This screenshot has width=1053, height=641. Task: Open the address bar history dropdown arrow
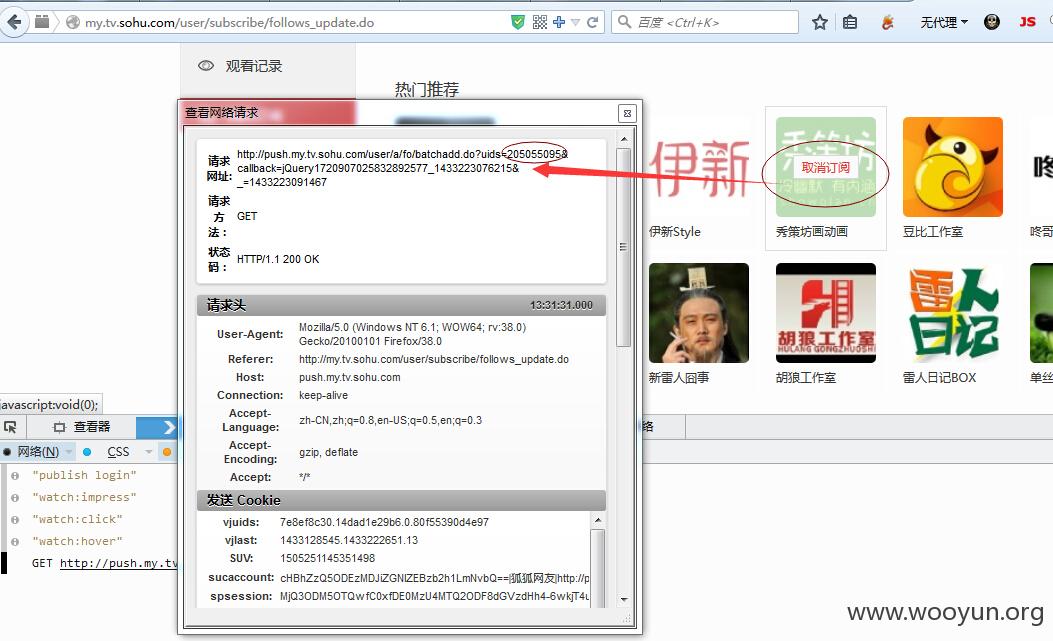(575, 23)
